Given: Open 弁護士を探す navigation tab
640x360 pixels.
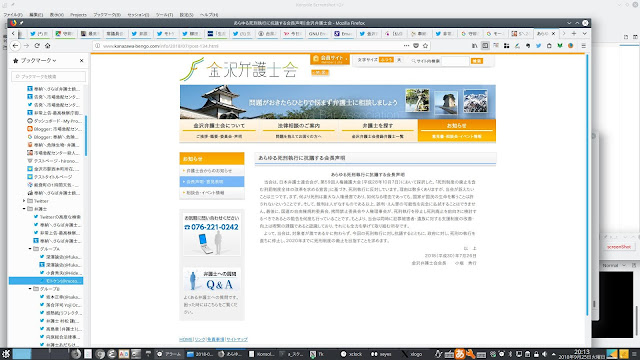Looking at the screenshot, I should click(378, 130).
